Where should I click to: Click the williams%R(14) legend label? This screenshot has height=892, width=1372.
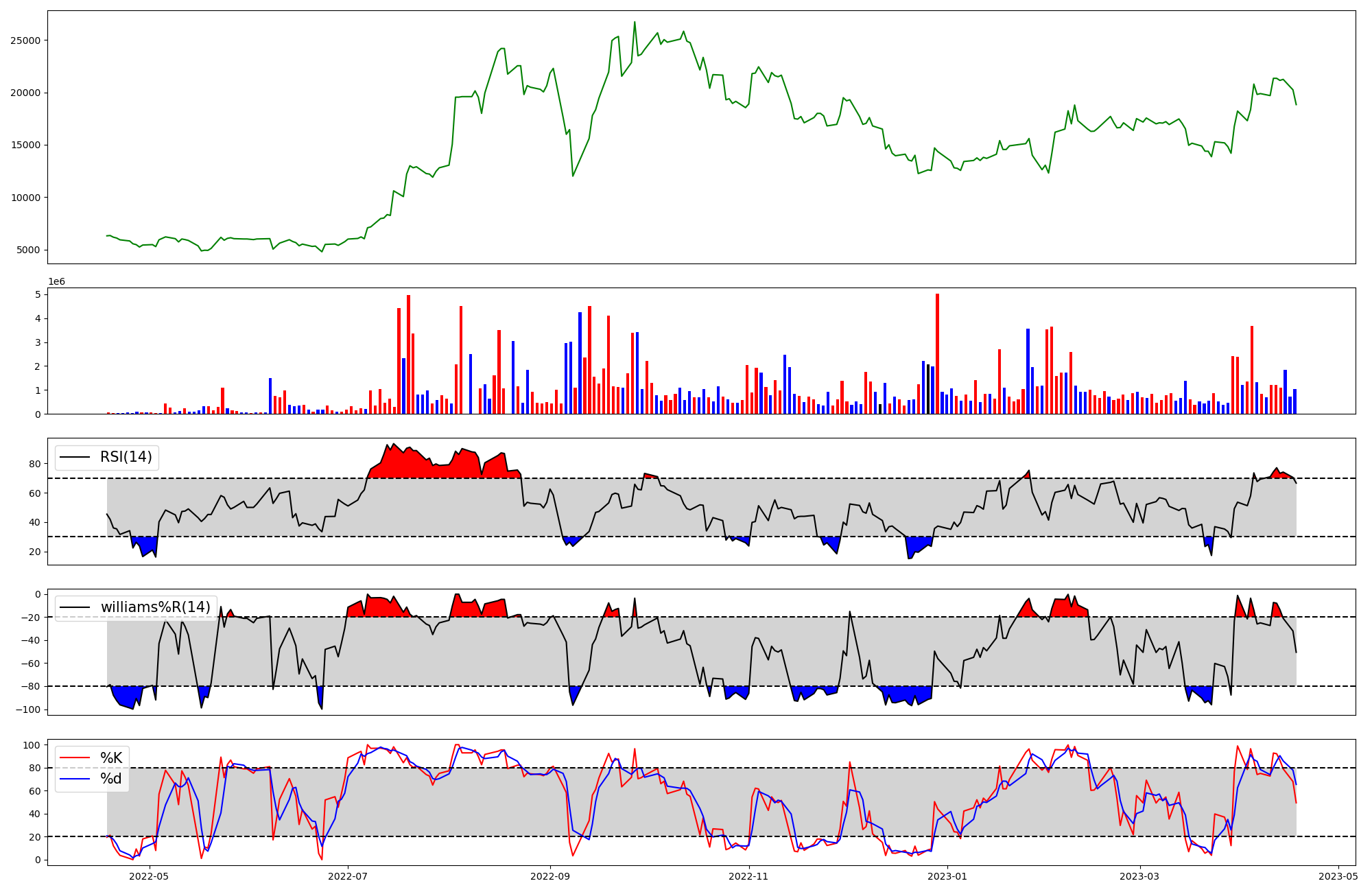(156, 607)
